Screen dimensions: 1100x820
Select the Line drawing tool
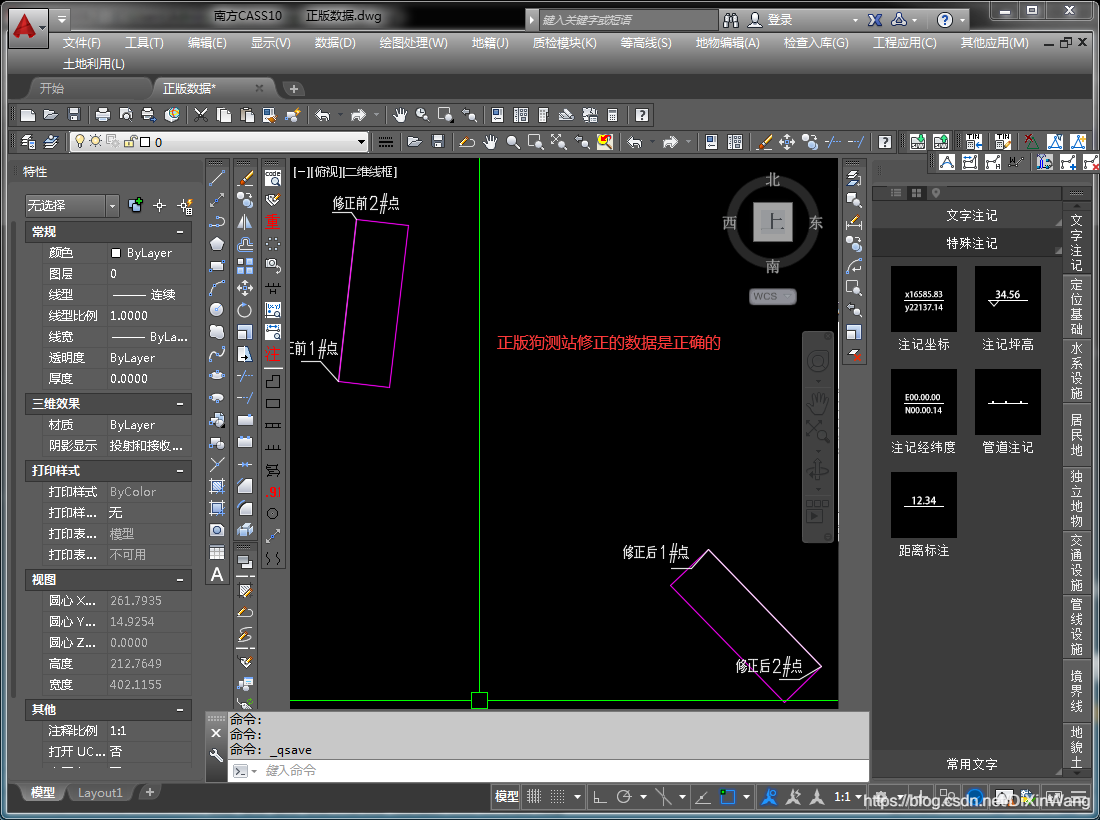pyautogui.click(x=217, y=178)
